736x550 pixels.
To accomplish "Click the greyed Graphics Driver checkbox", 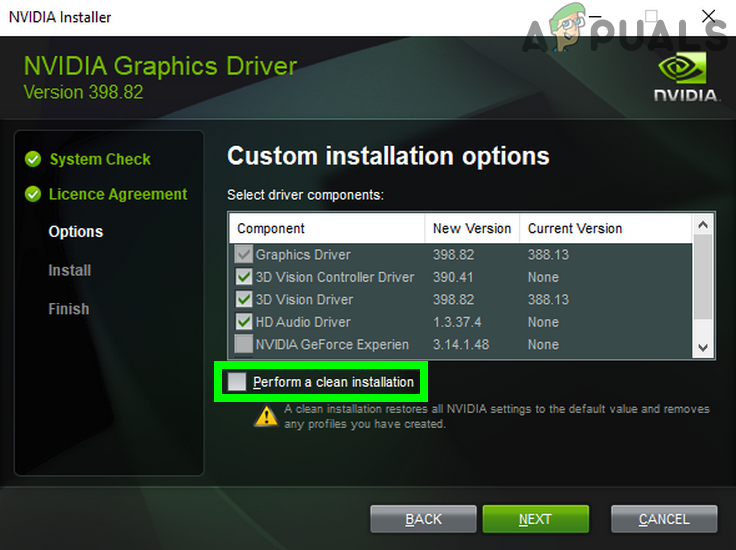I will (x=244, y=254).
